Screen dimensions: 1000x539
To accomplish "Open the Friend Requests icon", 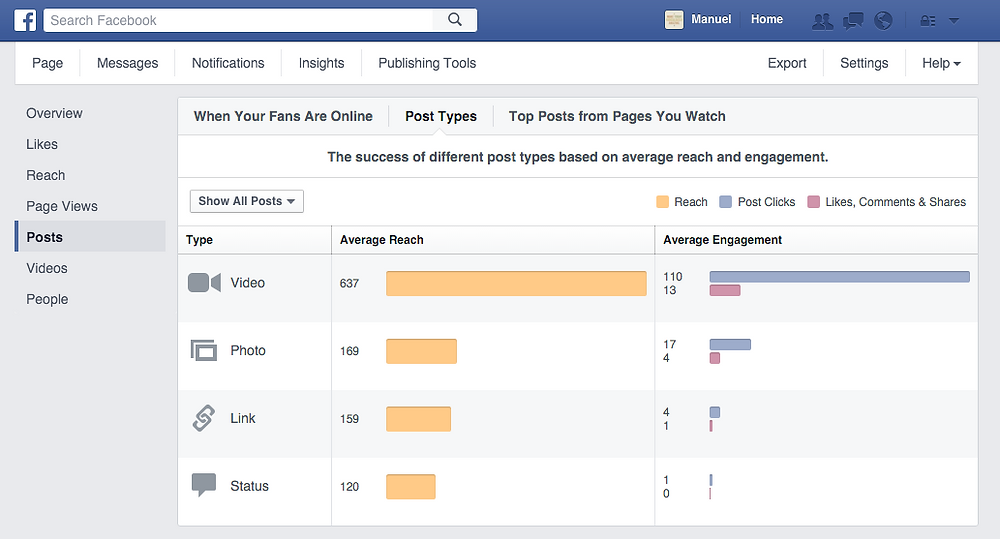I will pyautogui.click(x=823, y=21).
